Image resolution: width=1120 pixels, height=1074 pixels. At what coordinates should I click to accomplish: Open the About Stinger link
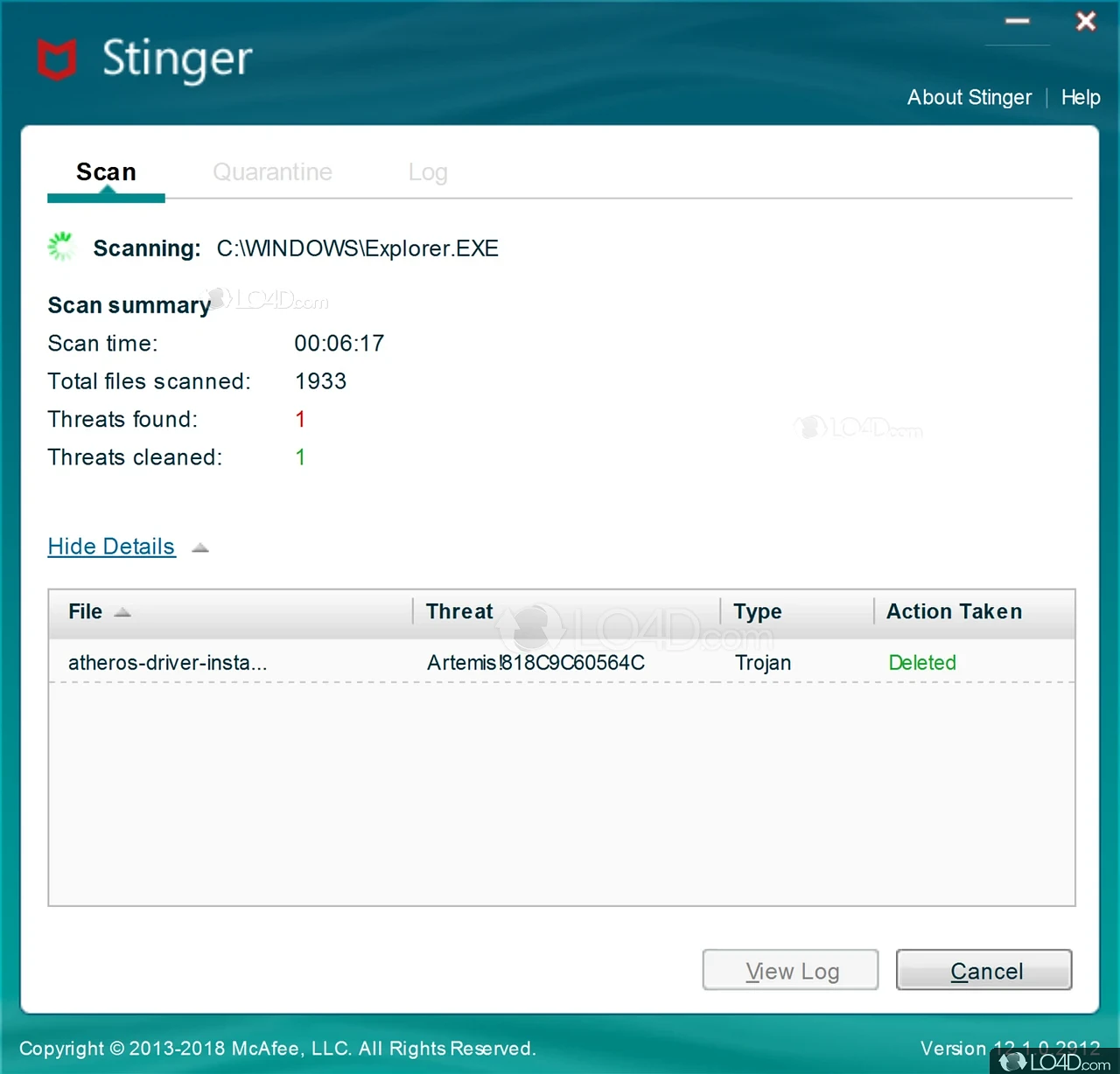(x=969, y=97)
